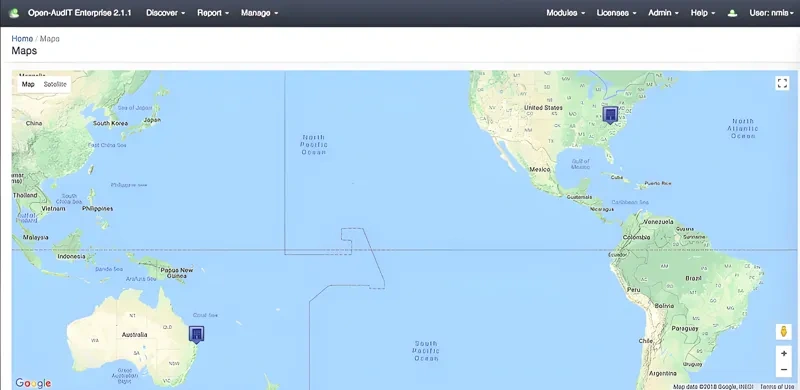Screen dimensions: 800x390
Task: Open the Licenses menu
Action: pyautogui.click(x=616, y=13)
